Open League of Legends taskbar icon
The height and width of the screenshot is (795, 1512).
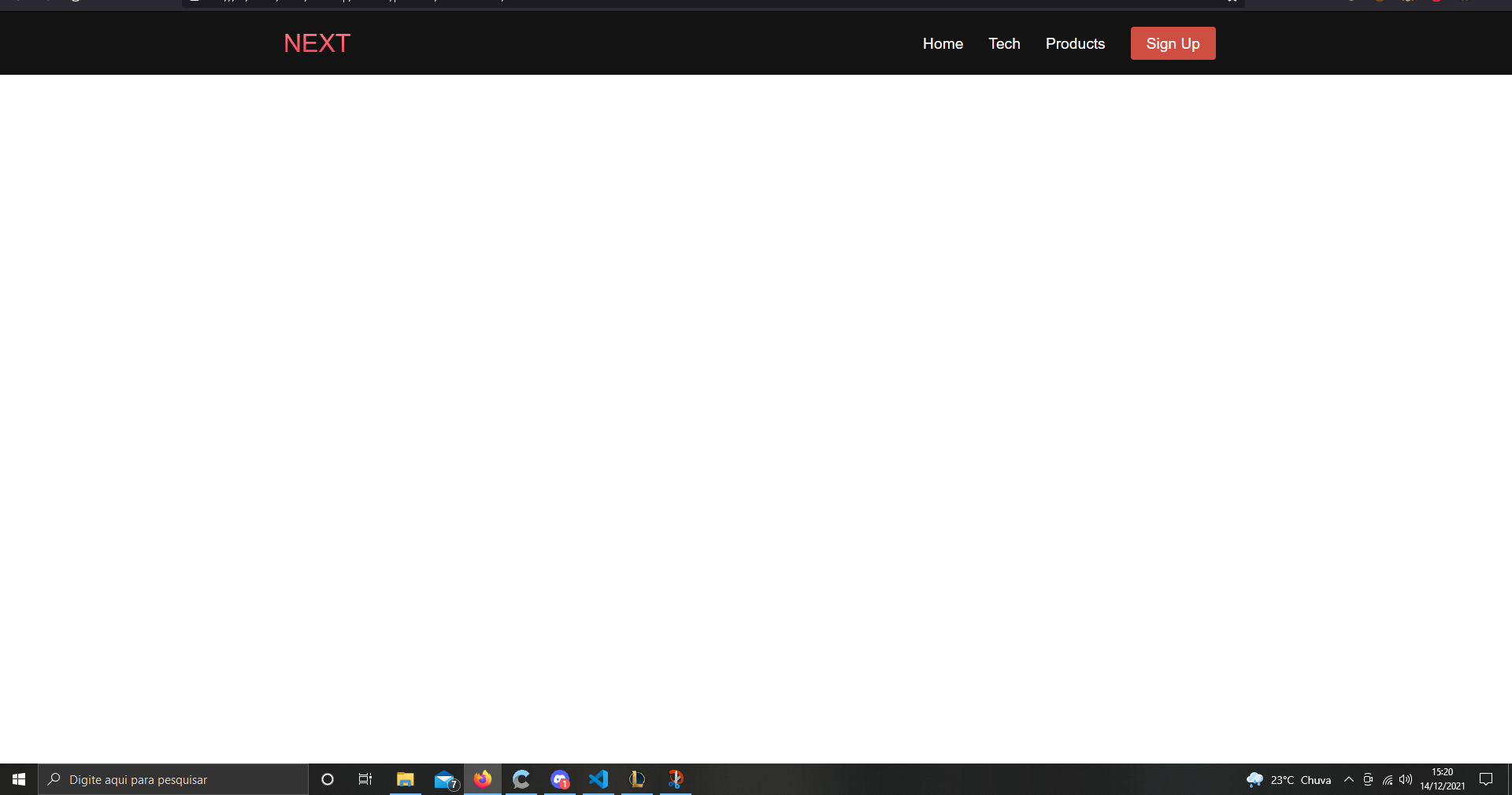coord(637,779)
